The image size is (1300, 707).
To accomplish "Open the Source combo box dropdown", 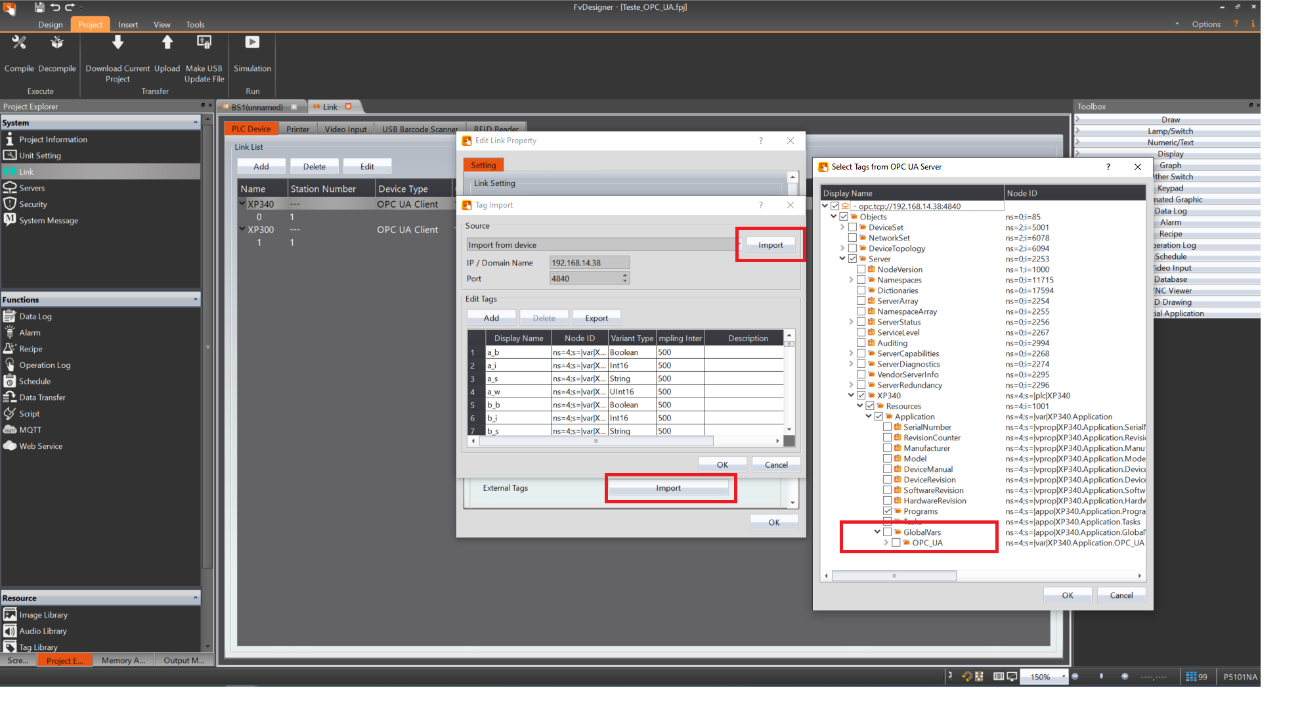I will coord(600,245).
